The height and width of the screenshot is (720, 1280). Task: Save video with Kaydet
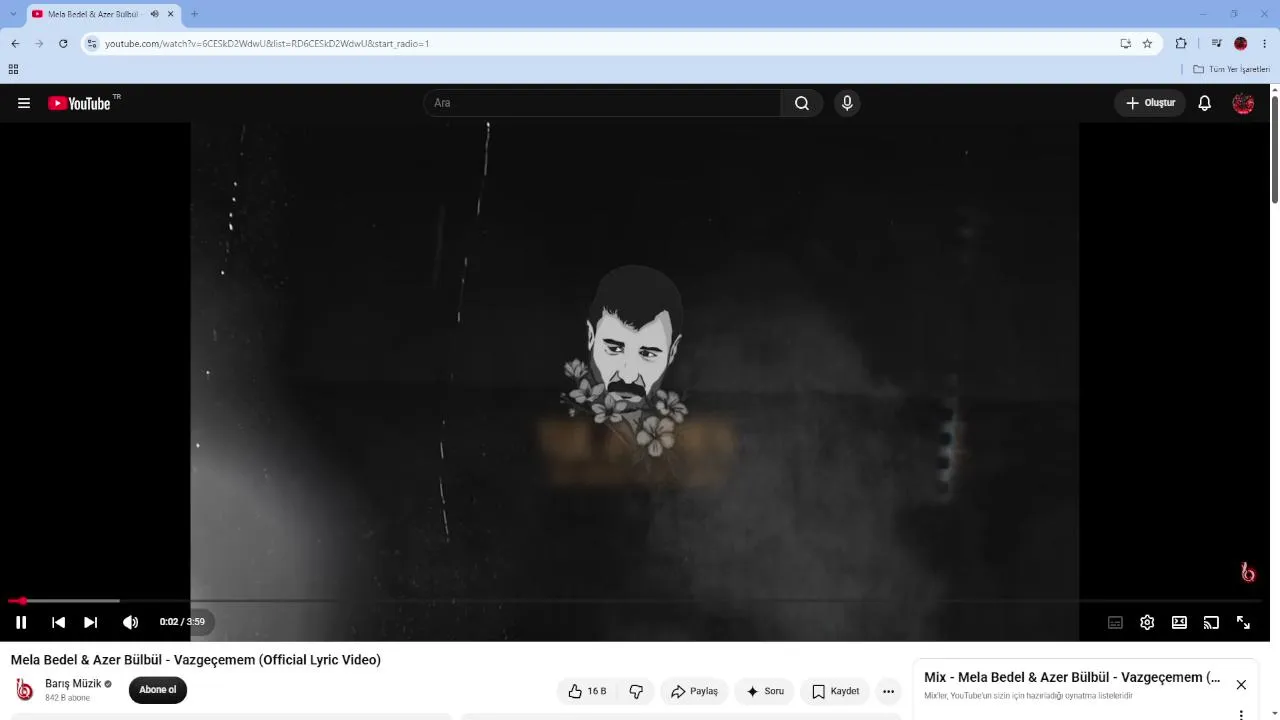click(835, 691)
